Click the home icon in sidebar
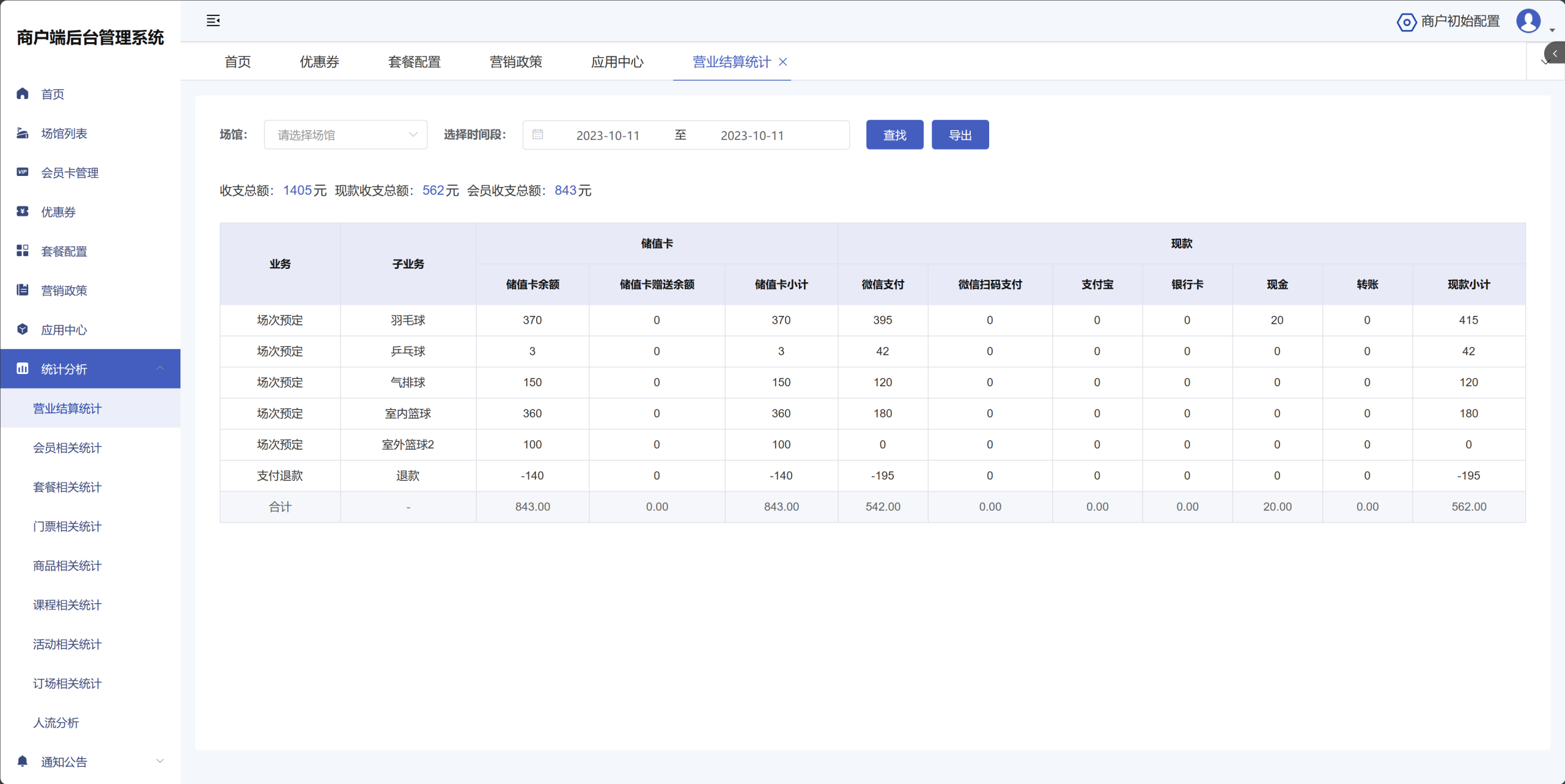Image resolution: width=1565 pixels, height=784 pixels. 23,93
